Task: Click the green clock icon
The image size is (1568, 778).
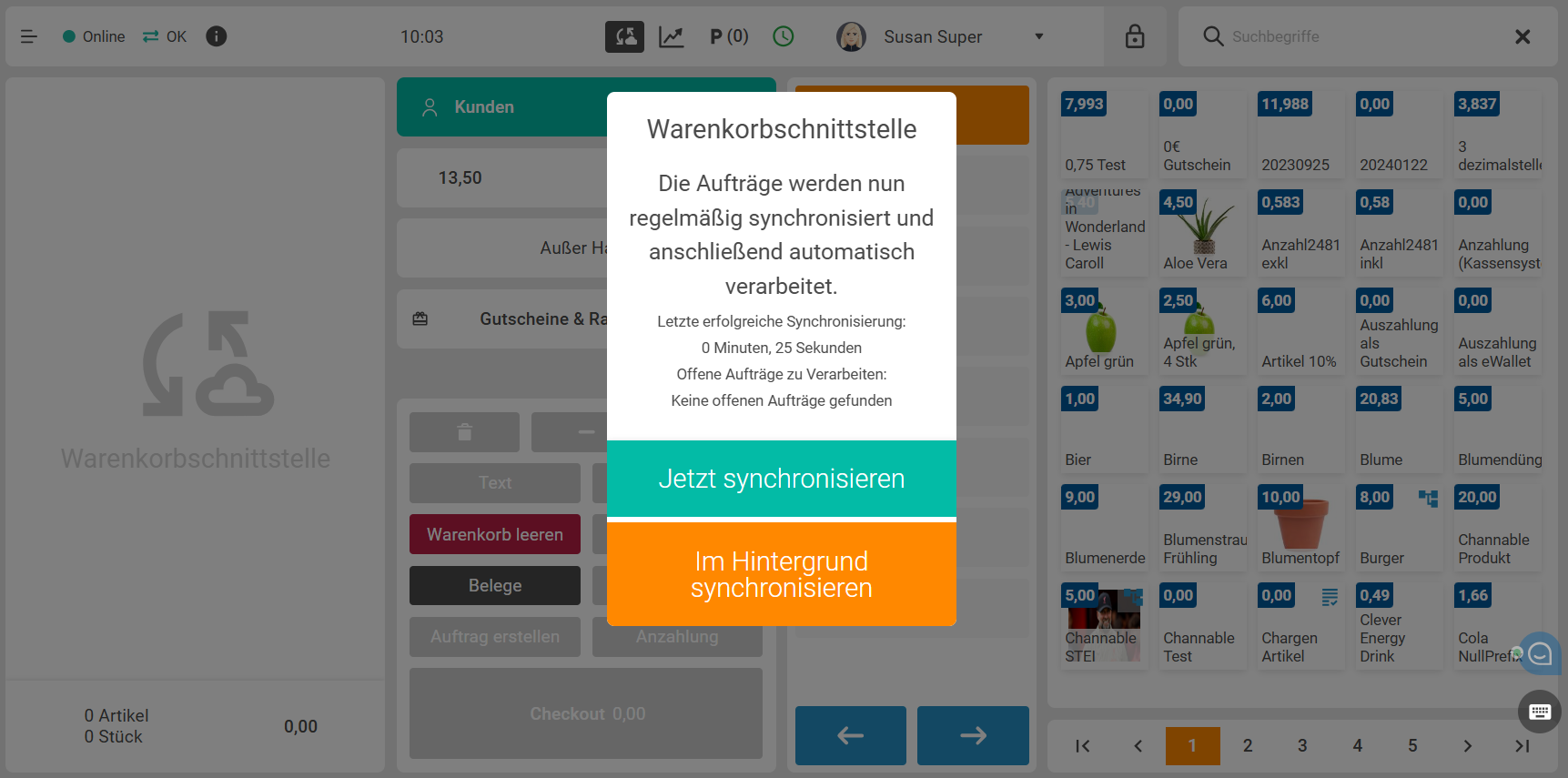Action: click(x=783, y=36)
